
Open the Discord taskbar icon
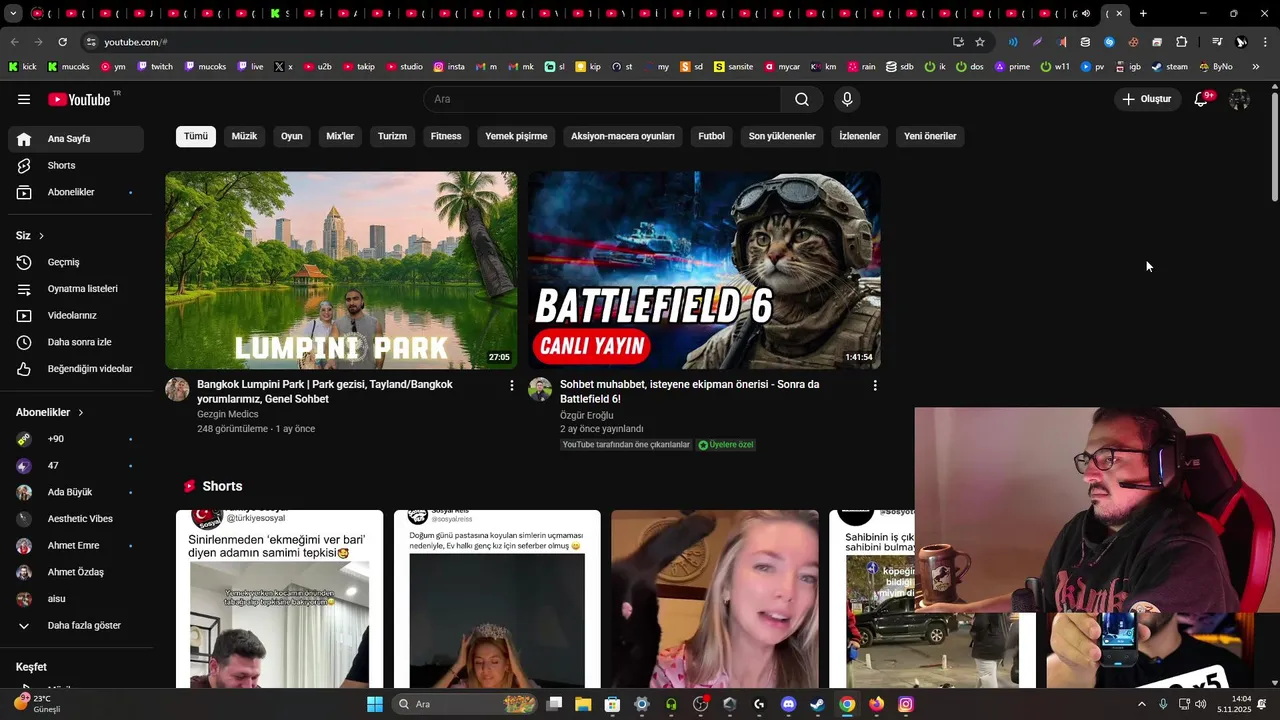(x=788, y=704)
